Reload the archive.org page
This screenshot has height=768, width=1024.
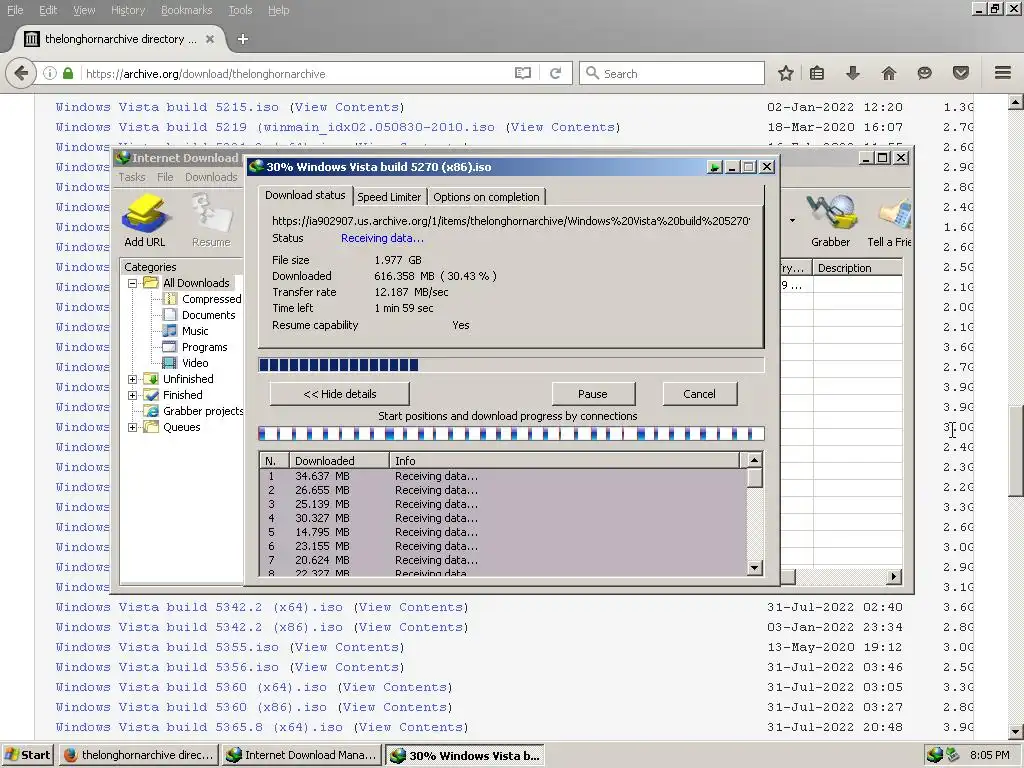coord(555,73)
